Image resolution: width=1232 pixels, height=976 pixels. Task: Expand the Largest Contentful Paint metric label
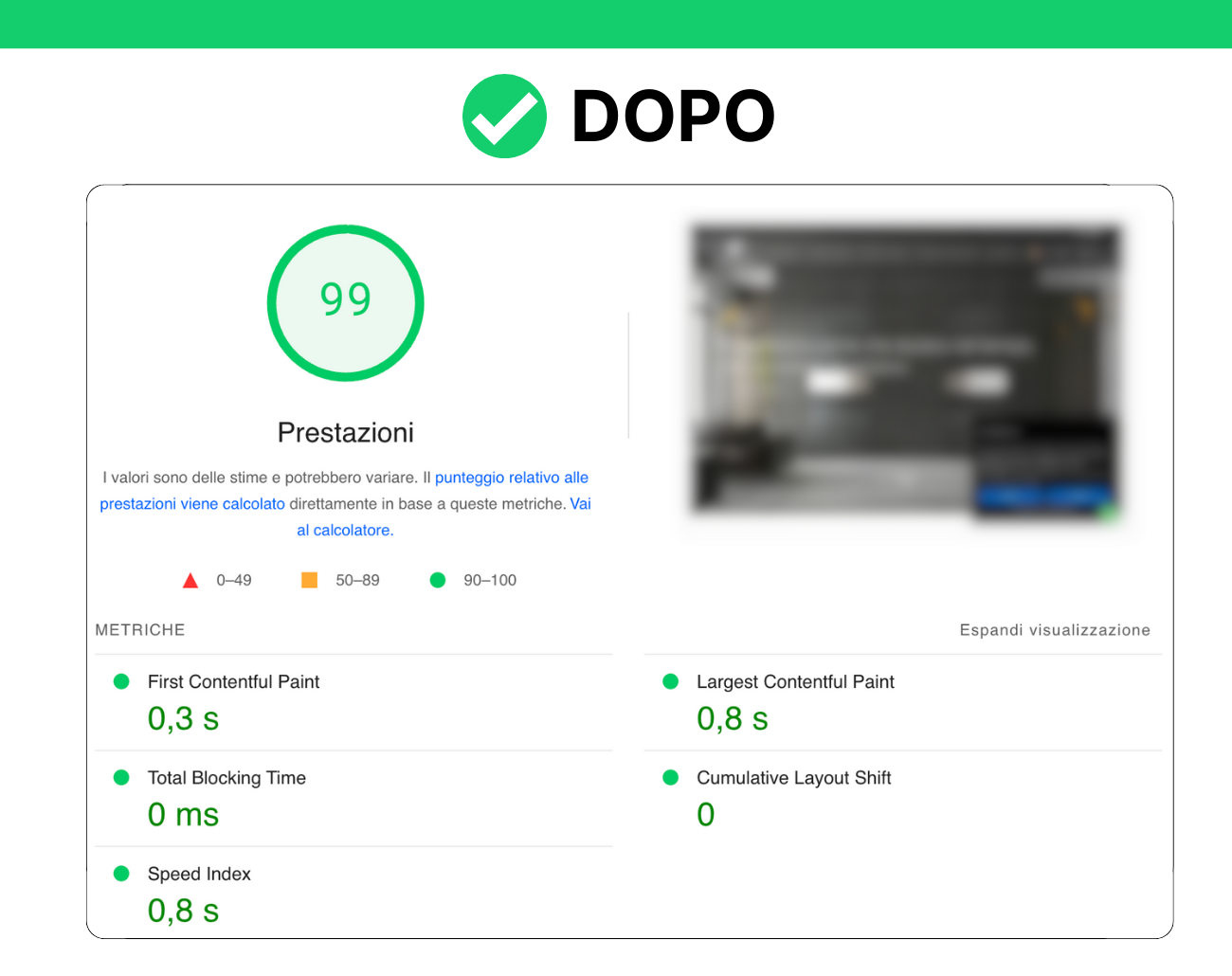pyautogui.click(x=795, y=682)
